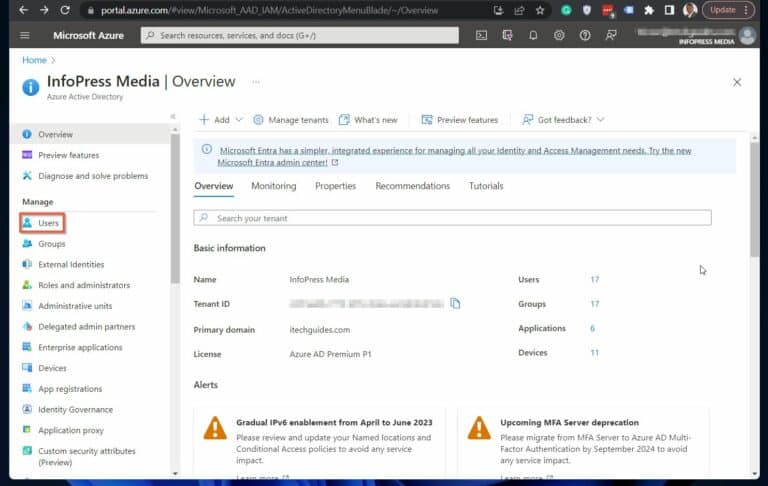Reload the browser page
This screenshot has width=768, height=486.
tap(65, 10)
